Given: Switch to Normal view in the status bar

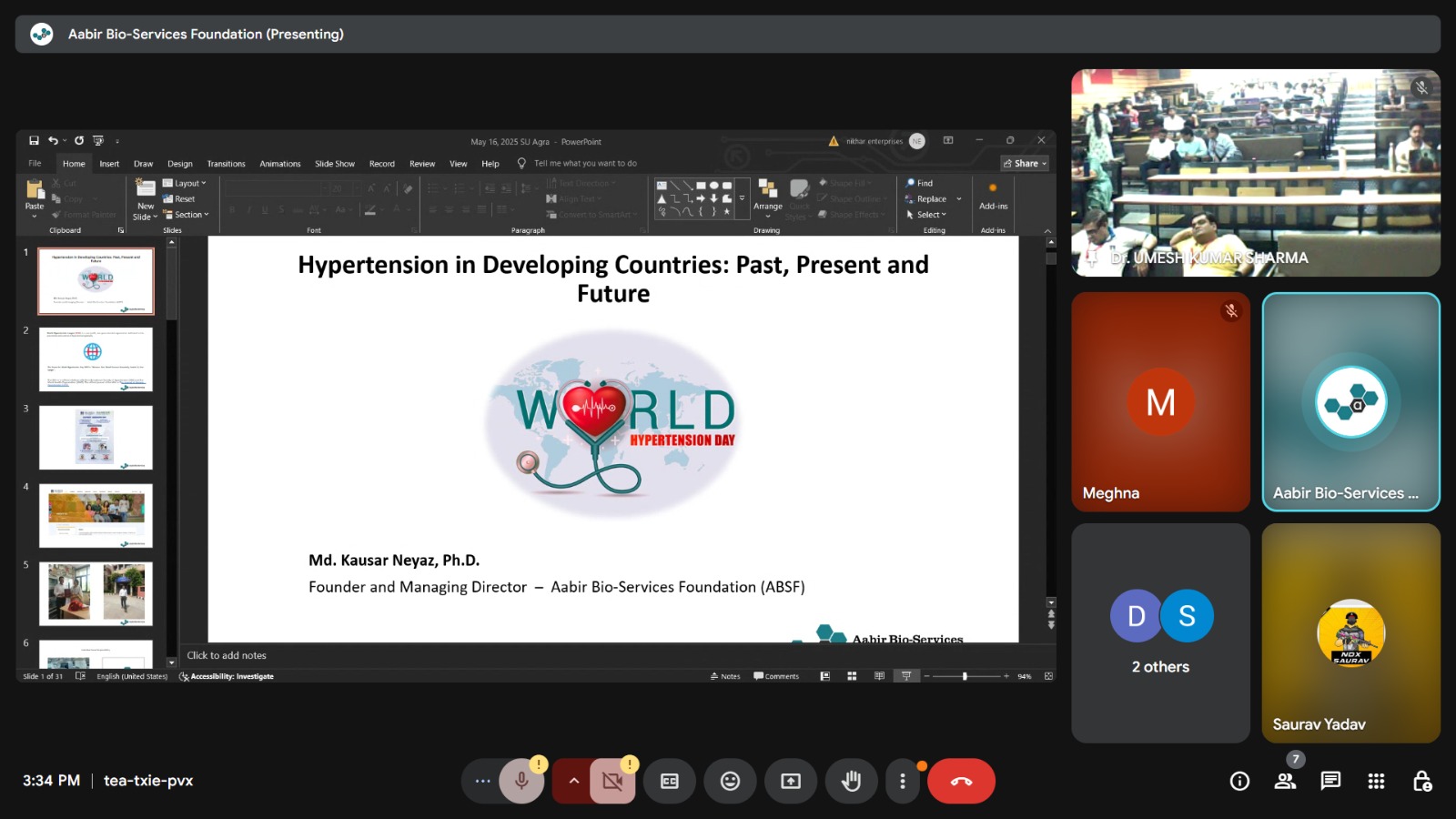Looking at the screenshot, I should tap(825, 676).
